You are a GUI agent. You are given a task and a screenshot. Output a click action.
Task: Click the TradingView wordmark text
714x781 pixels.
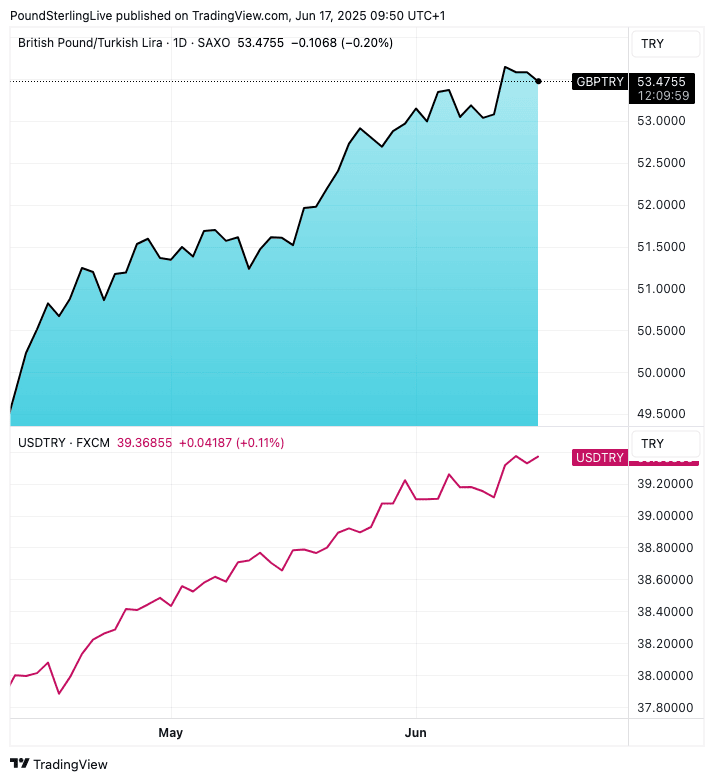(70, 765)
